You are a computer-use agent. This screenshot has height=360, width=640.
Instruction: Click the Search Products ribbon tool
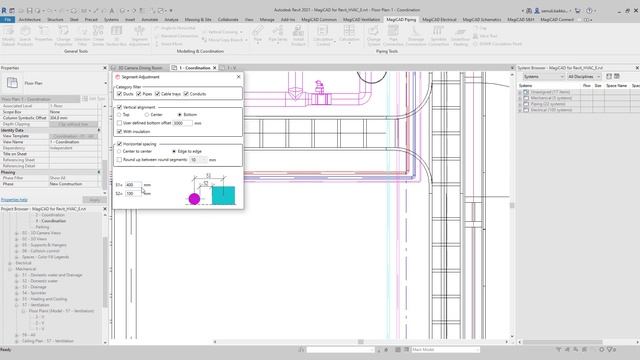[x=25, y=36]
